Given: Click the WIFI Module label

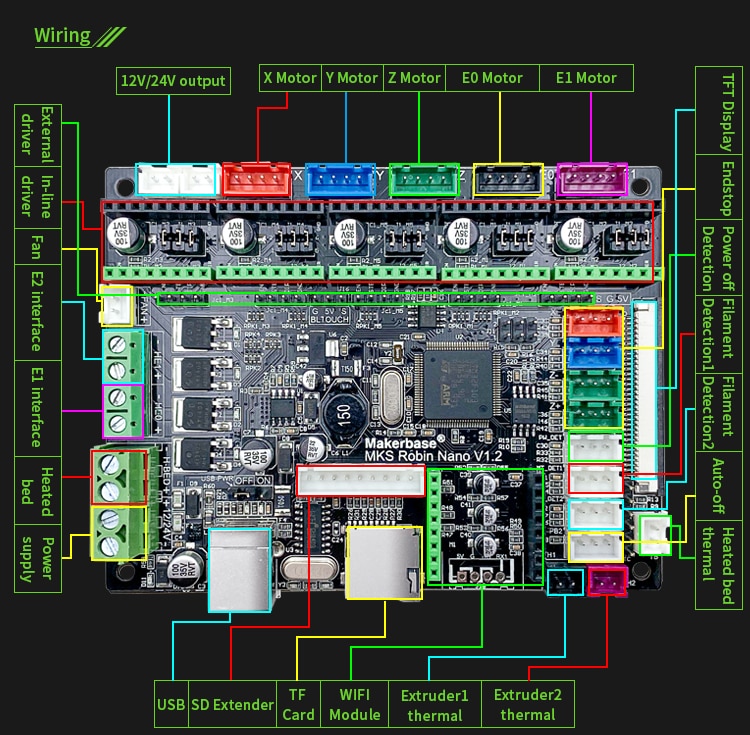Looking at the screenshot, I should [354, 704].
